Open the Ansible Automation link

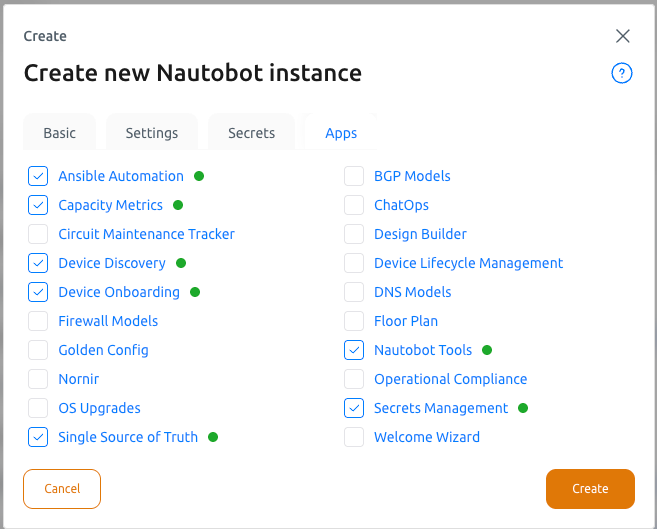click(x=121, y=176)
